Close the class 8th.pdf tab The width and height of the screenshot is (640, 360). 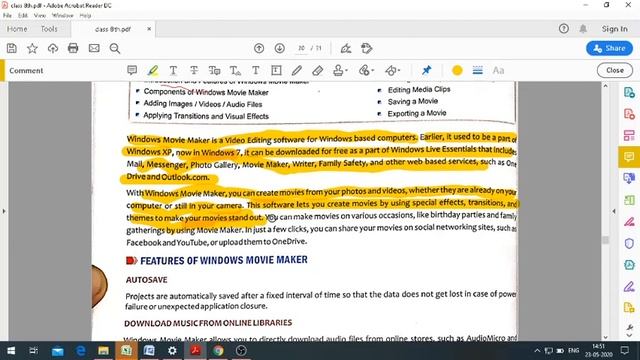pos(149,29)
